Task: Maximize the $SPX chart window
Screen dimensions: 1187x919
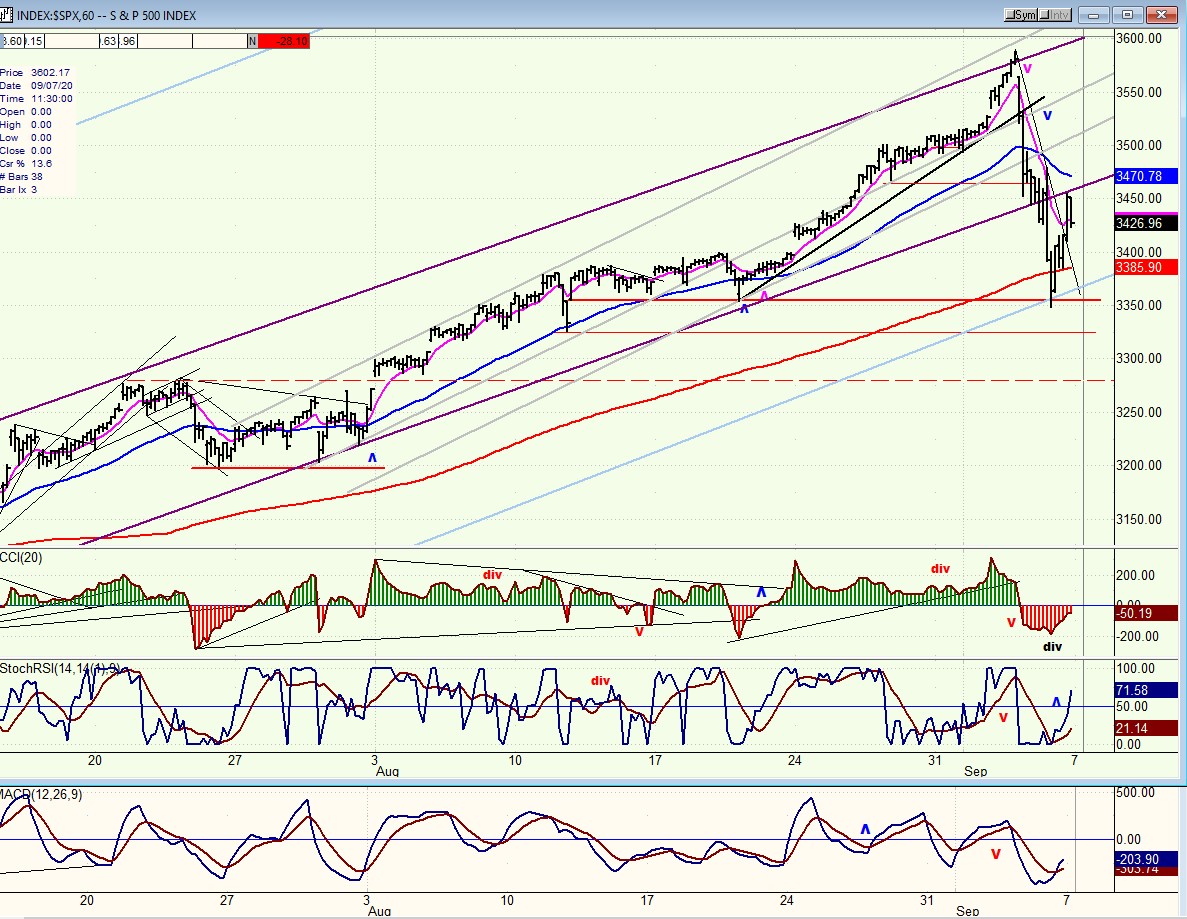Action: (1128, 15)
